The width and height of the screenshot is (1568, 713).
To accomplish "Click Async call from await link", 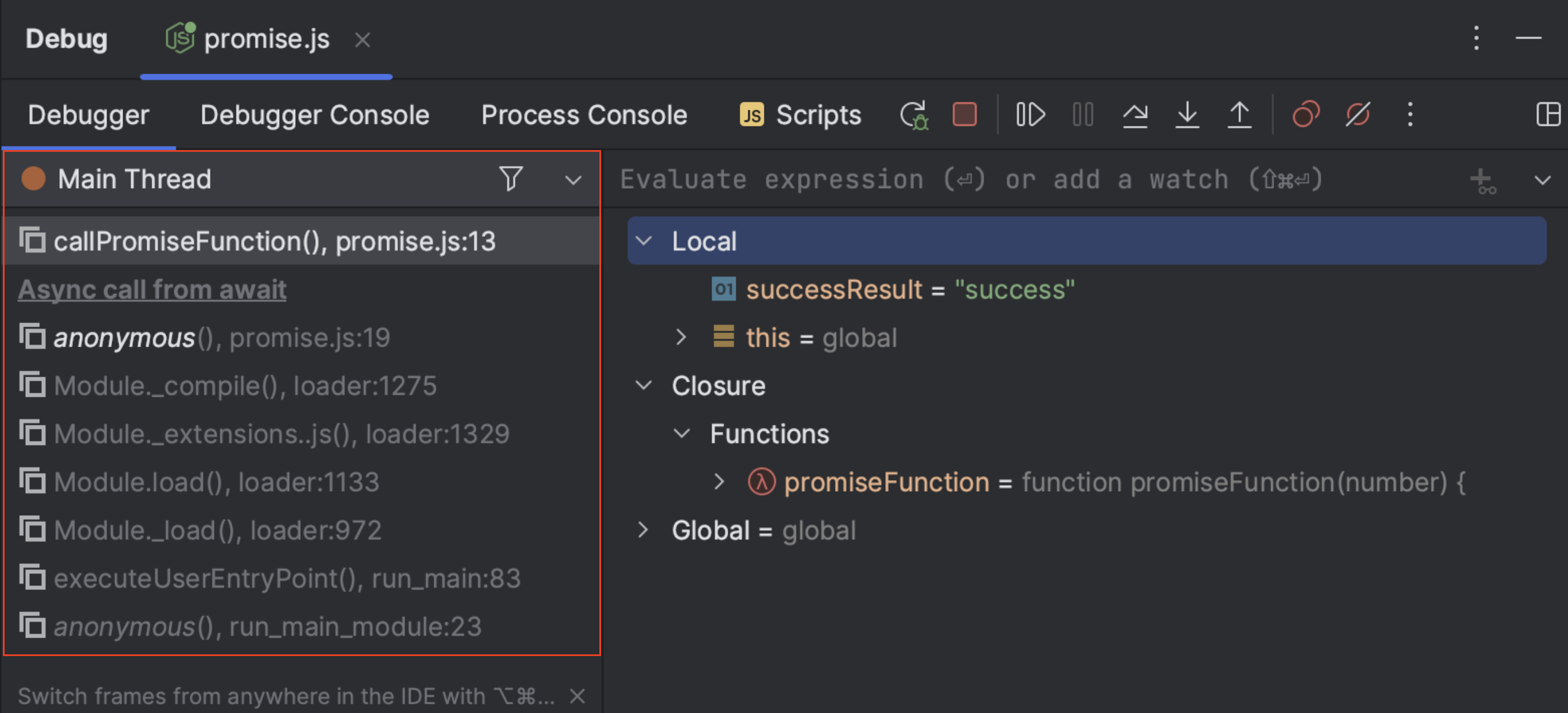I will pos(152,290).
